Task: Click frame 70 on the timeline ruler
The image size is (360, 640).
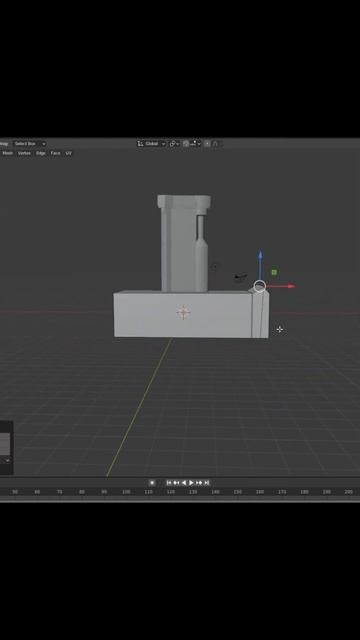Action: point(60,492)
